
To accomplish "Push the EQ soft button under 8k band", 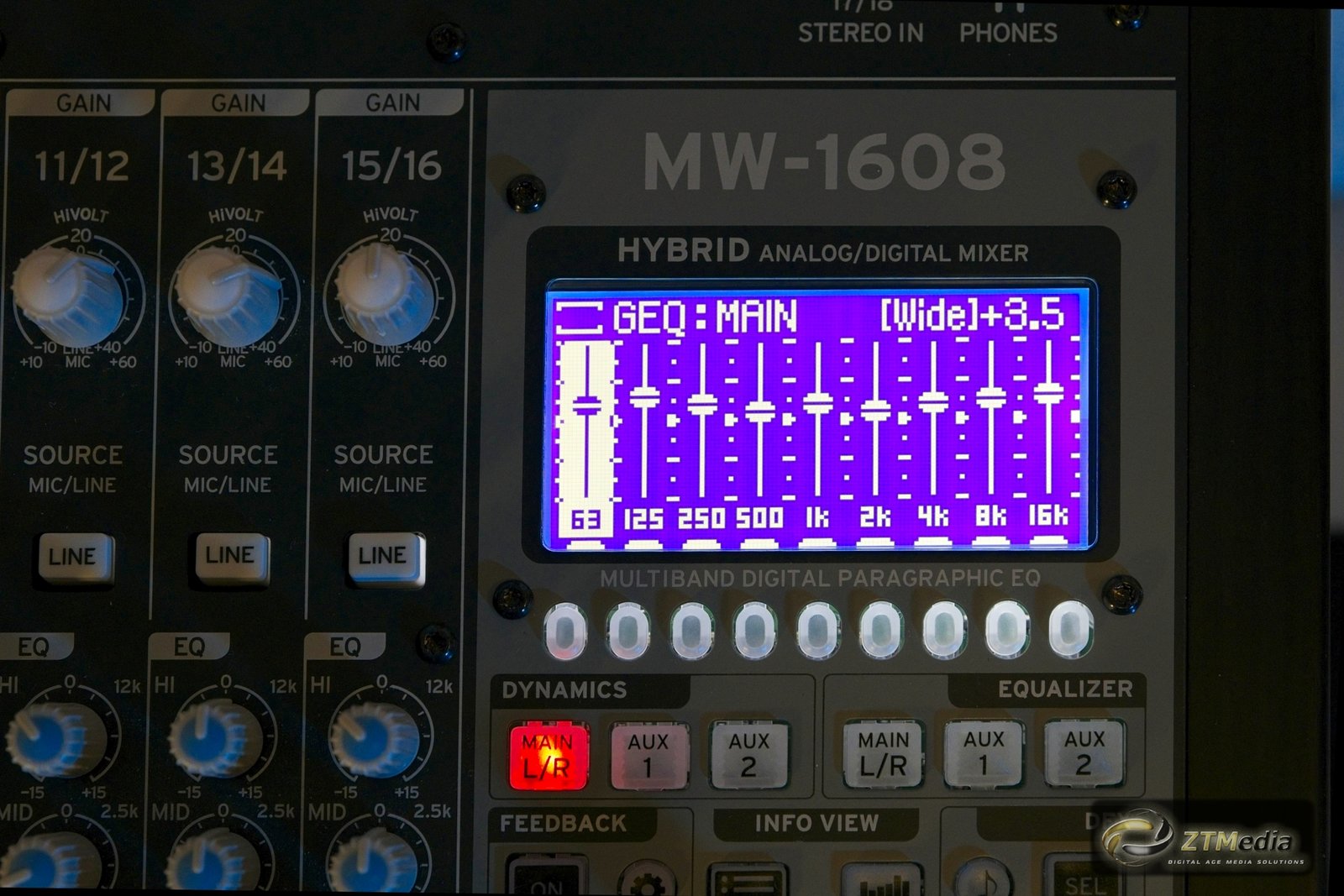I will click(1007, 628).
